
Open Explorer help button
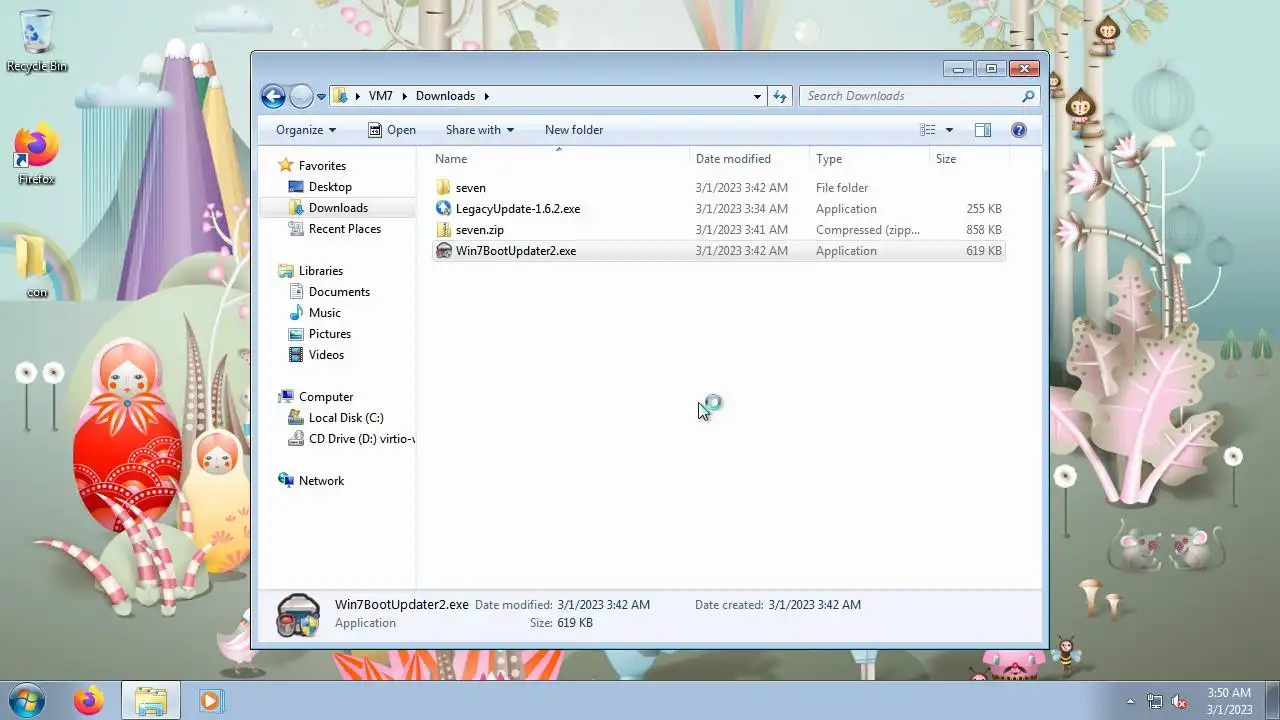[x=1019, y=130]
